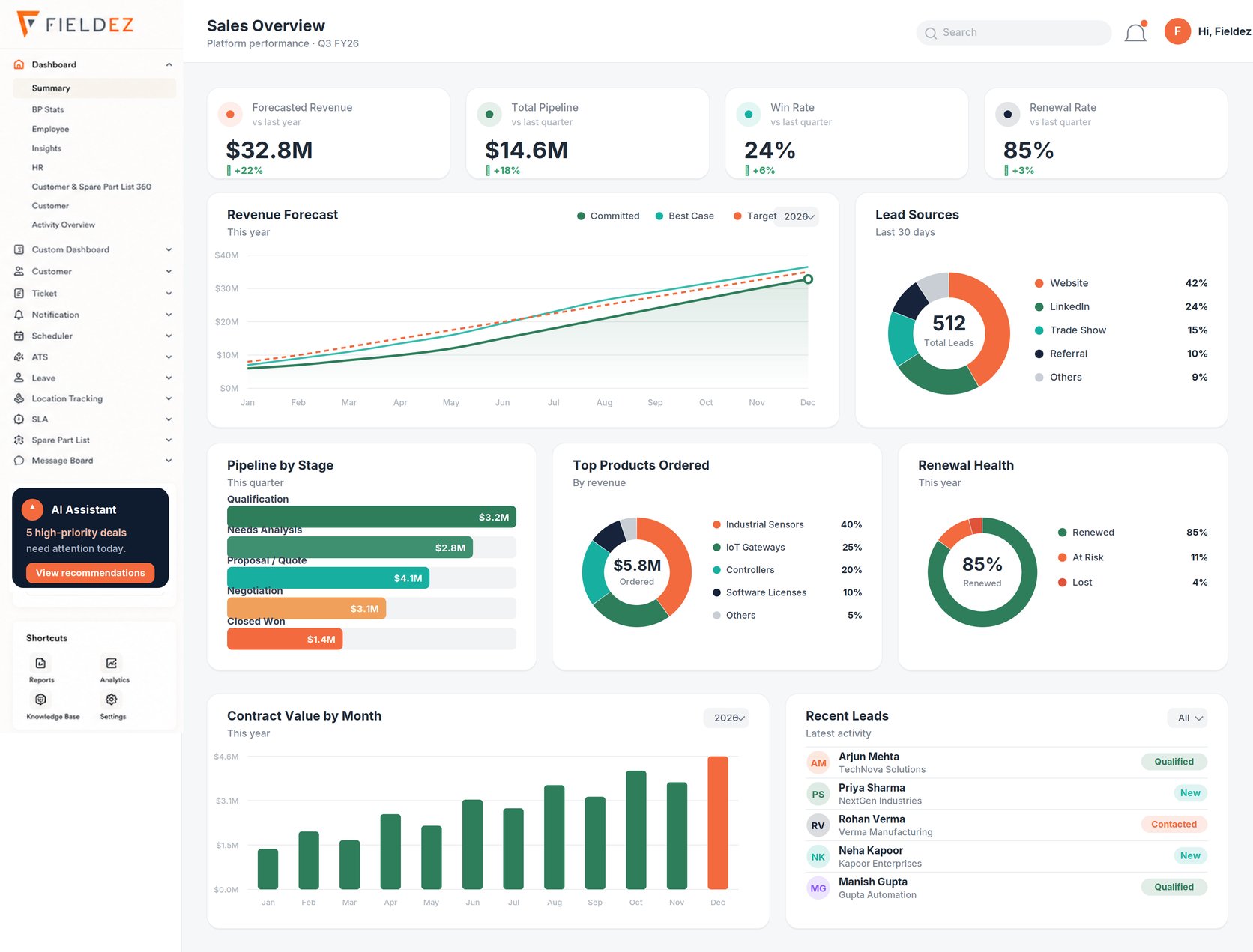This screenshot has height=952, width=1253.
Task: Click the Fieldez logo
Action: (75, 25)
